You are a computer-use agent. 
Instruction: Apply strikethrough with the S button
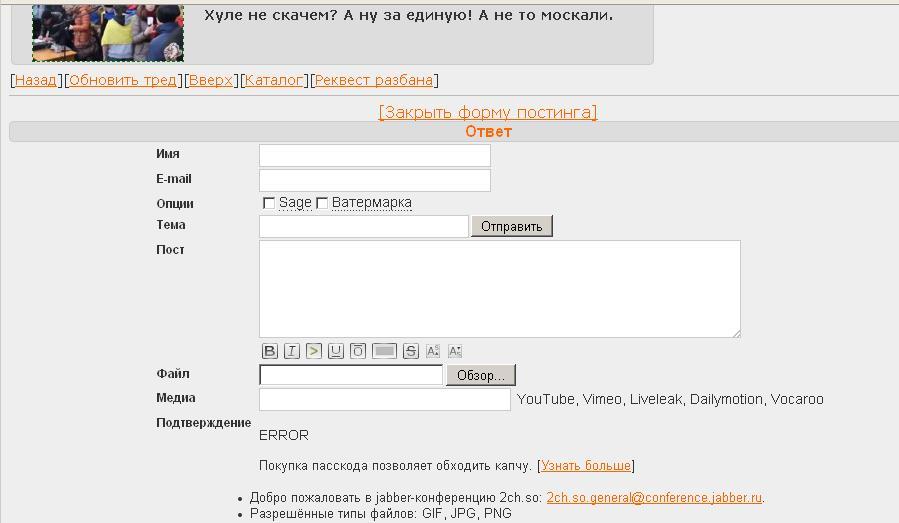click(411, 351)
